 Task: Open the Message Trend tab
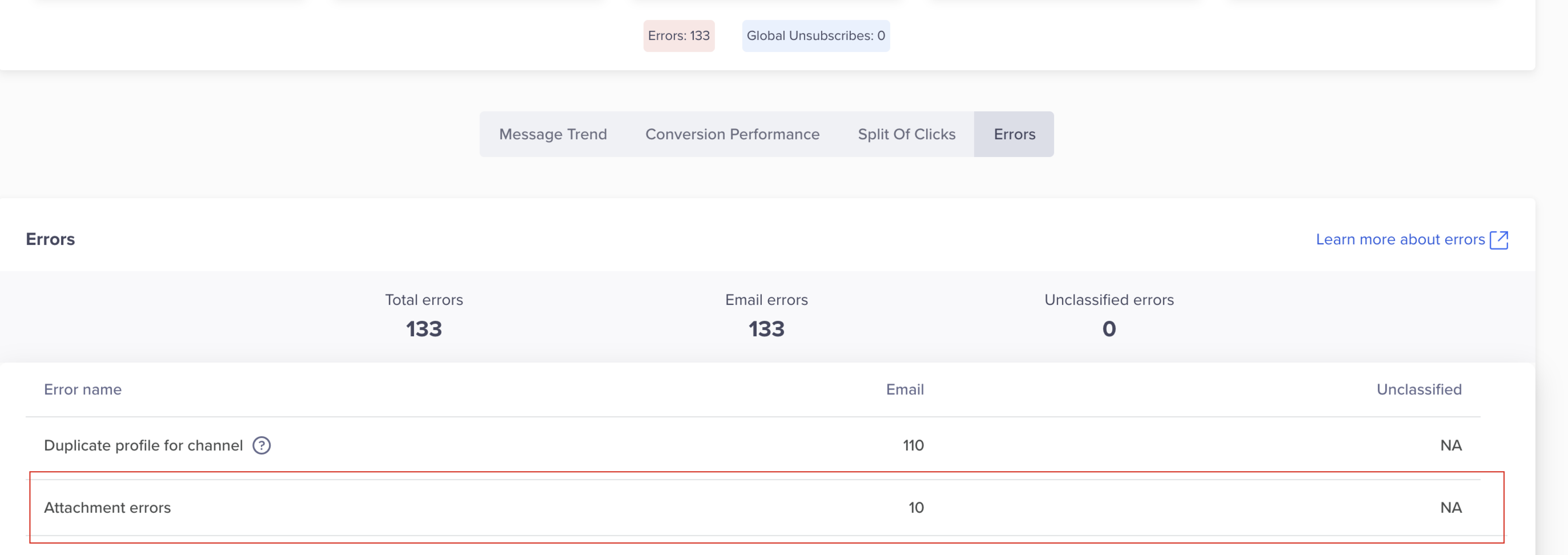pyautogui.click(x=553, y=134)
